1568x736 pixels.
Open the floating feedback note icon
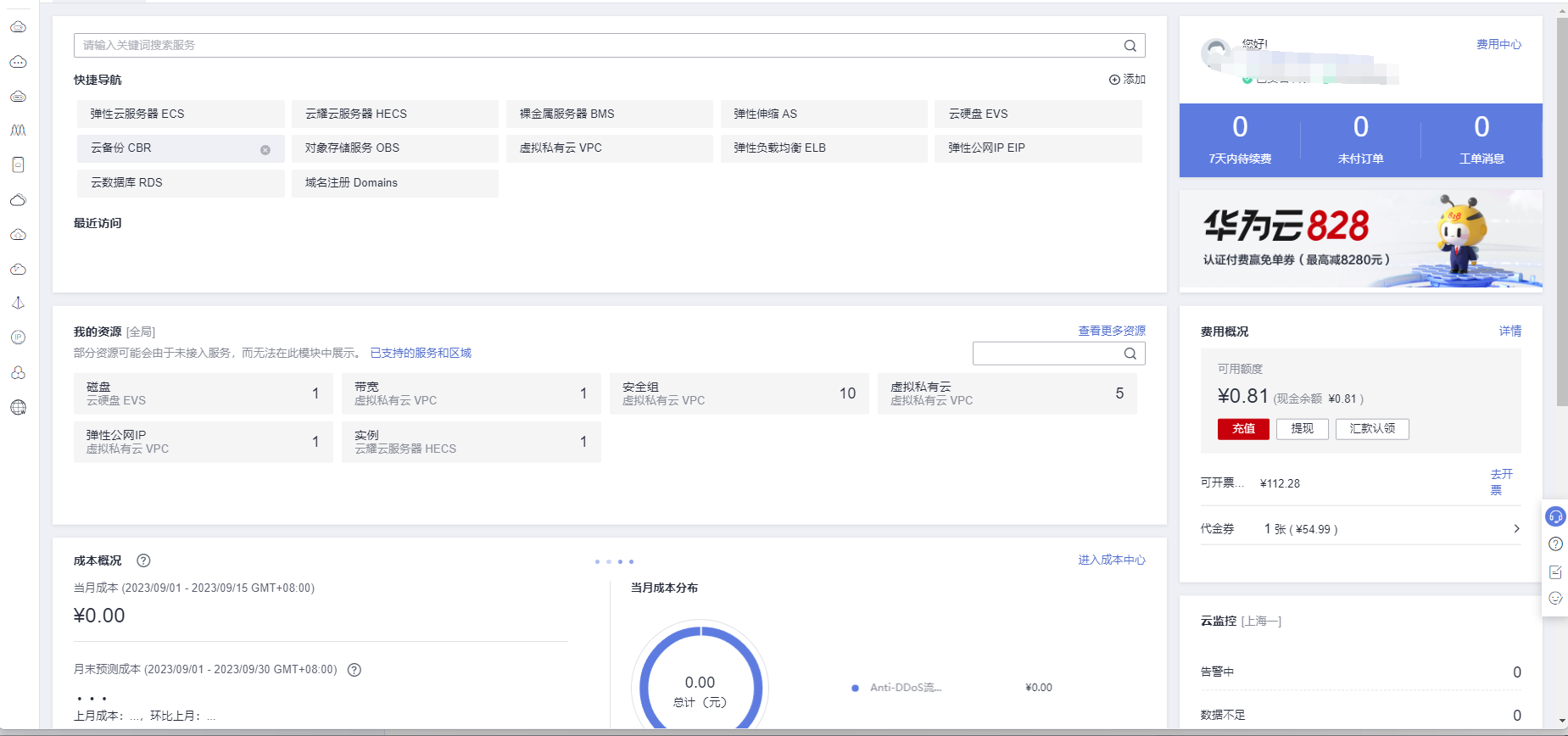(x=1555, y=572)
